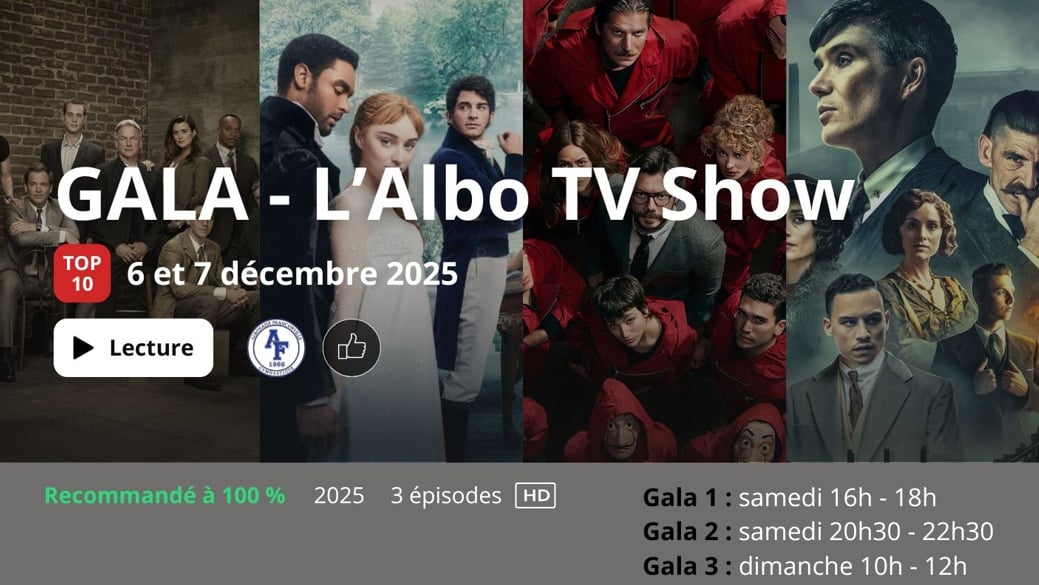The image size is (1039, 585).
Task: Select Gala 3 dimanche 10h - 12h
Action: tap(804, 566)
